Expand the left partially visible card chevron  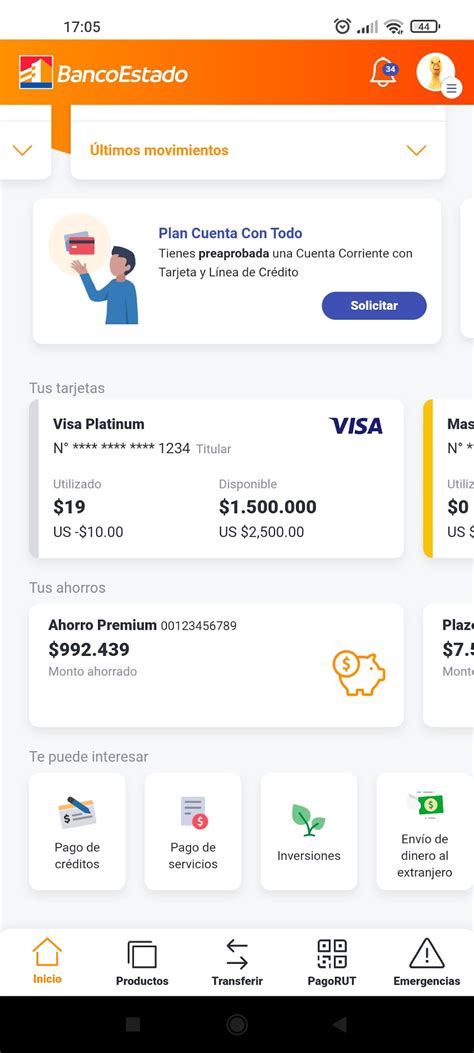(23, 150)
